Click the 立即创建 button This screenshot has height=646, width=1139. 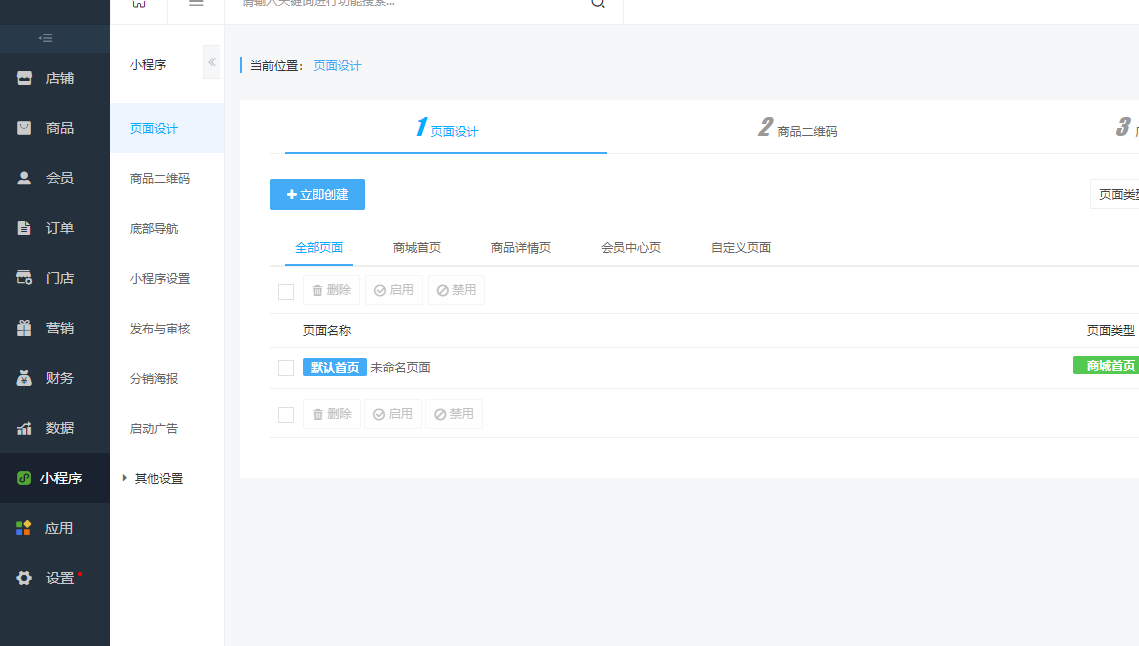317,194
